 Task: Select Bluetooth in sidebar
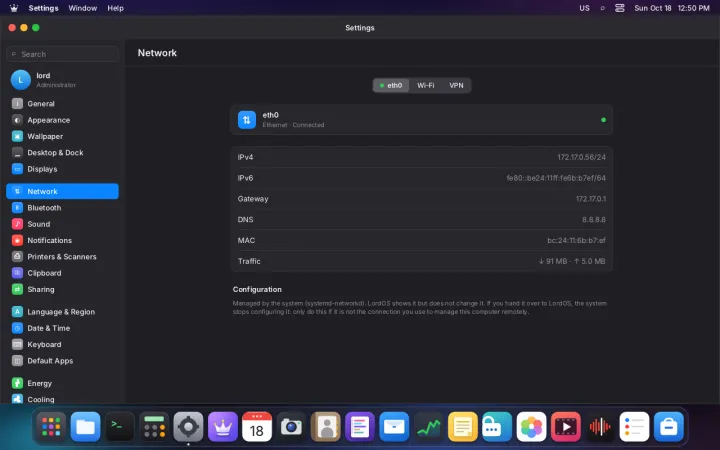click(62, 208)
